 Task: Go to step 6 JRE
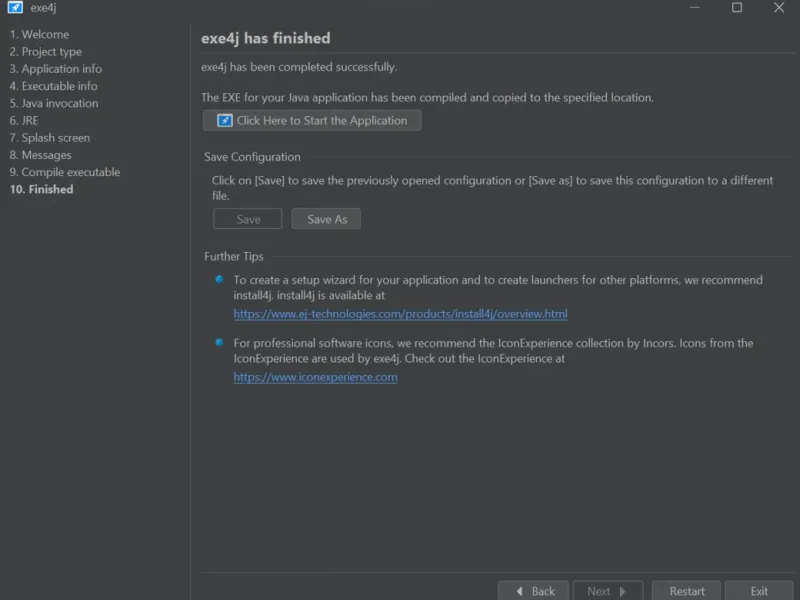click(24, 120)
